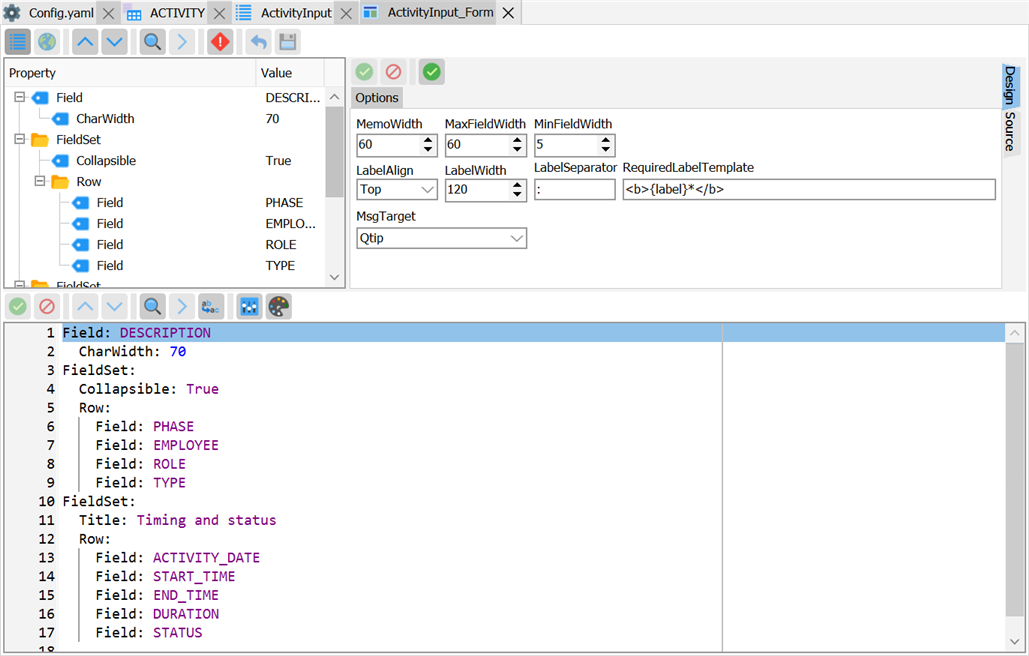This screenshot has height=656, width=1029.
Task: Collapse the top Field node in property tree
Action: (x=20, y=97)
